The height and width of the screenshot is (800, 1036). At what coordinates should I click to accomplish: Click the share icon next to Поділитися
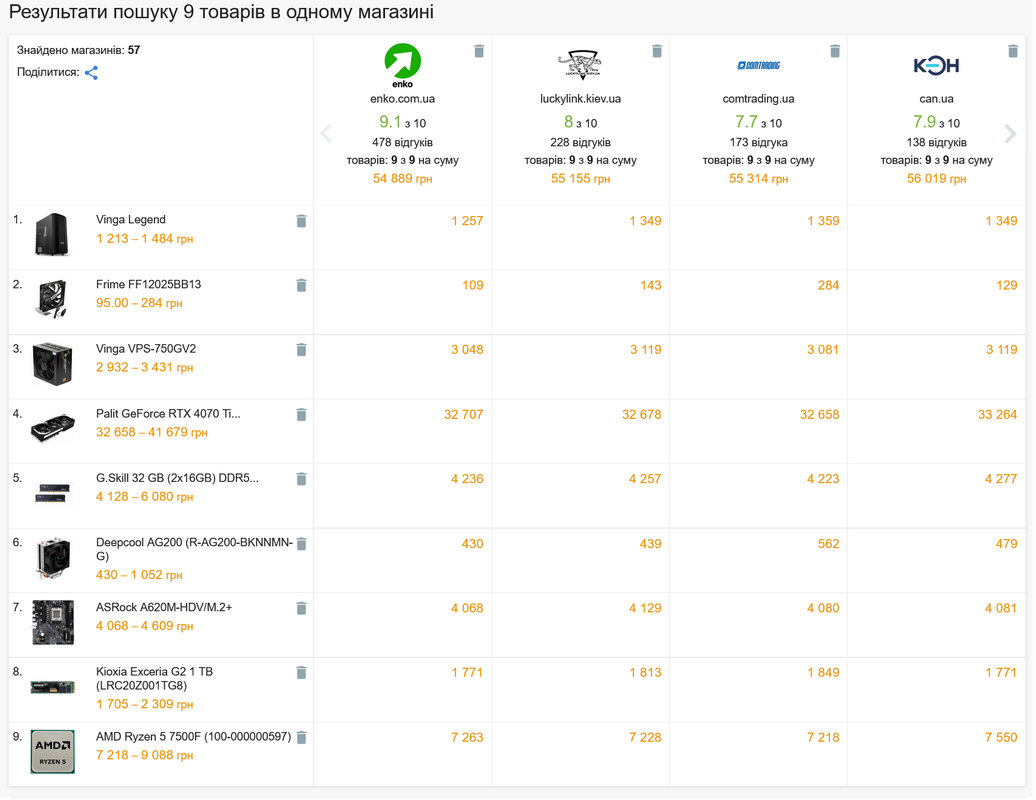(91, 73)
